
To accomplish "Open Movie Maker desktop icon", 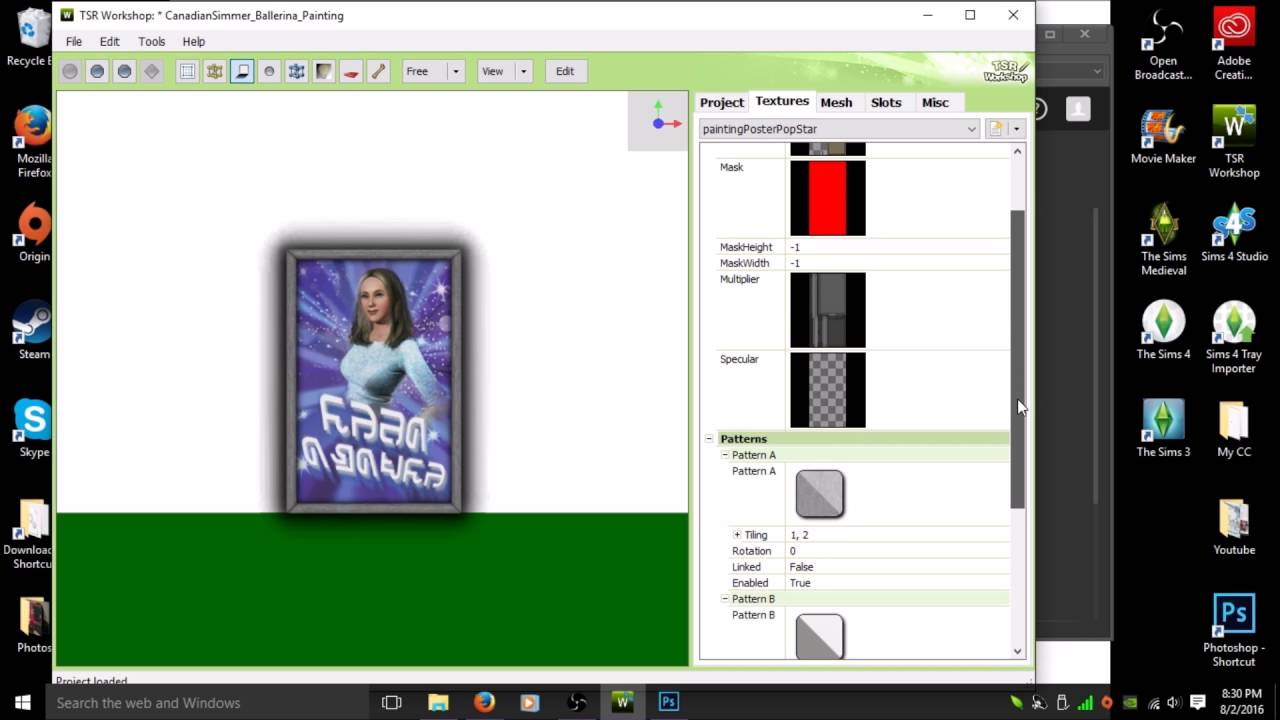I will (1164, 135).
